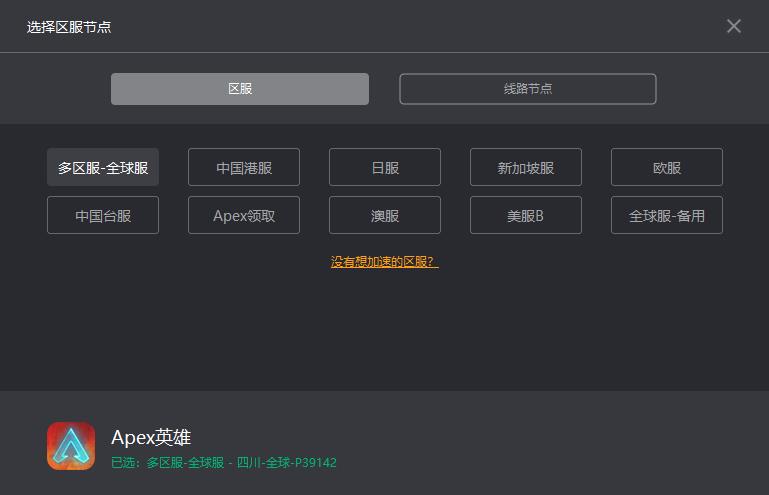Select 日服 server region
This screenshot has width=769, height=495.
[385, 168]
